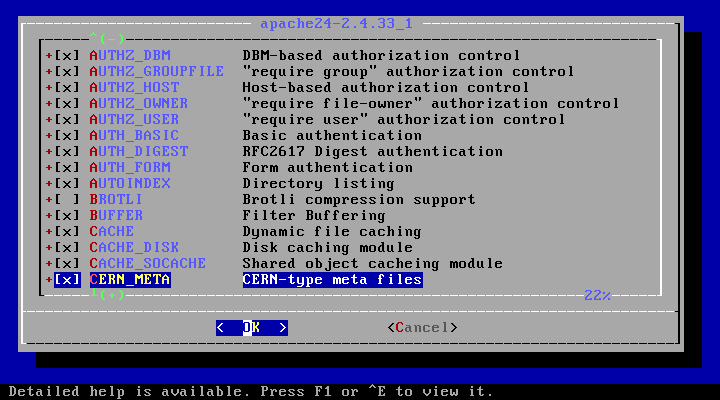Toggle the AUTHZ_OWNER checkbox
This screenshot has width=720, height=400.
tap(67, 104)
